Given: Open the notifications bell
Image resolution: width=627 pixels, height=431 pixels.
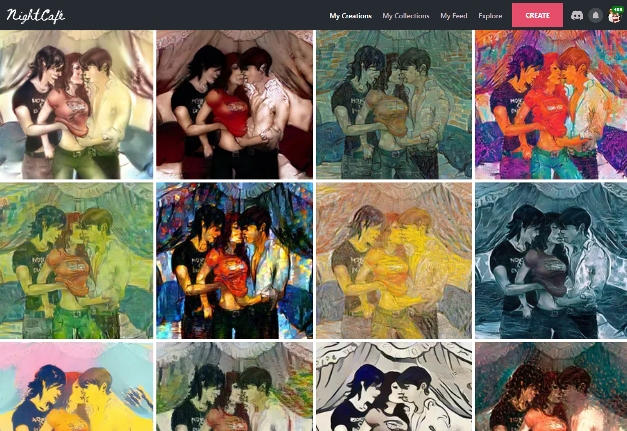Looking at the screenshot, I should click(595, 16).
